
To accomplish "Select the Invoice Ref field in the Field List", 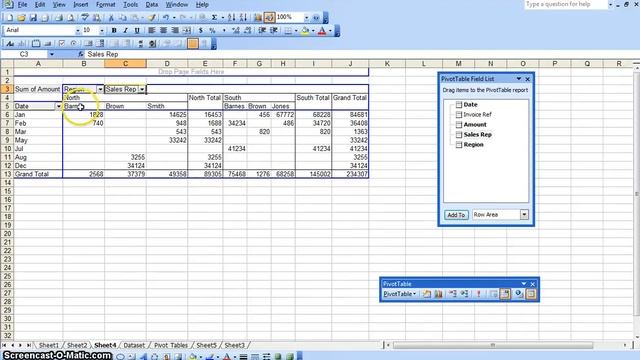I will 477,115.
